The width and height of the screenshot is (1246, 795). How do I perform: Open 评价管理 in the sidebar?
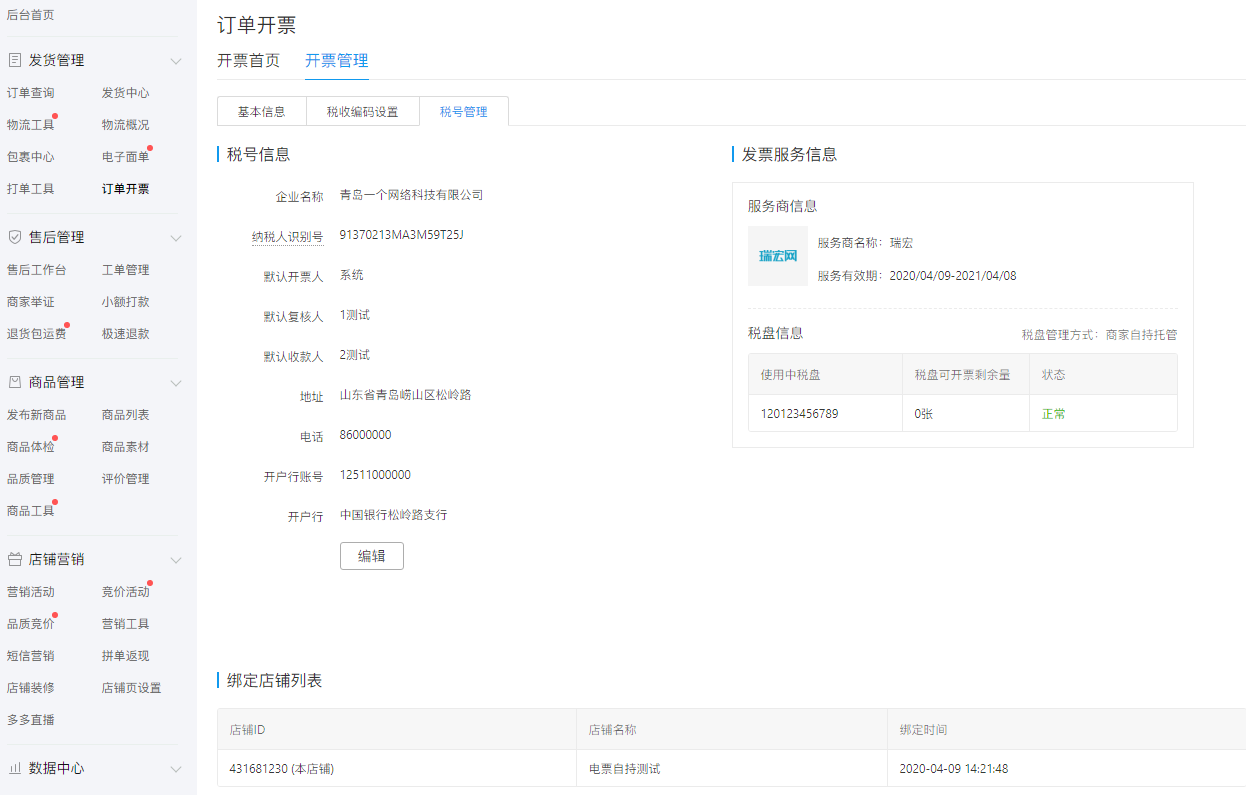click(x=126, y=479)
